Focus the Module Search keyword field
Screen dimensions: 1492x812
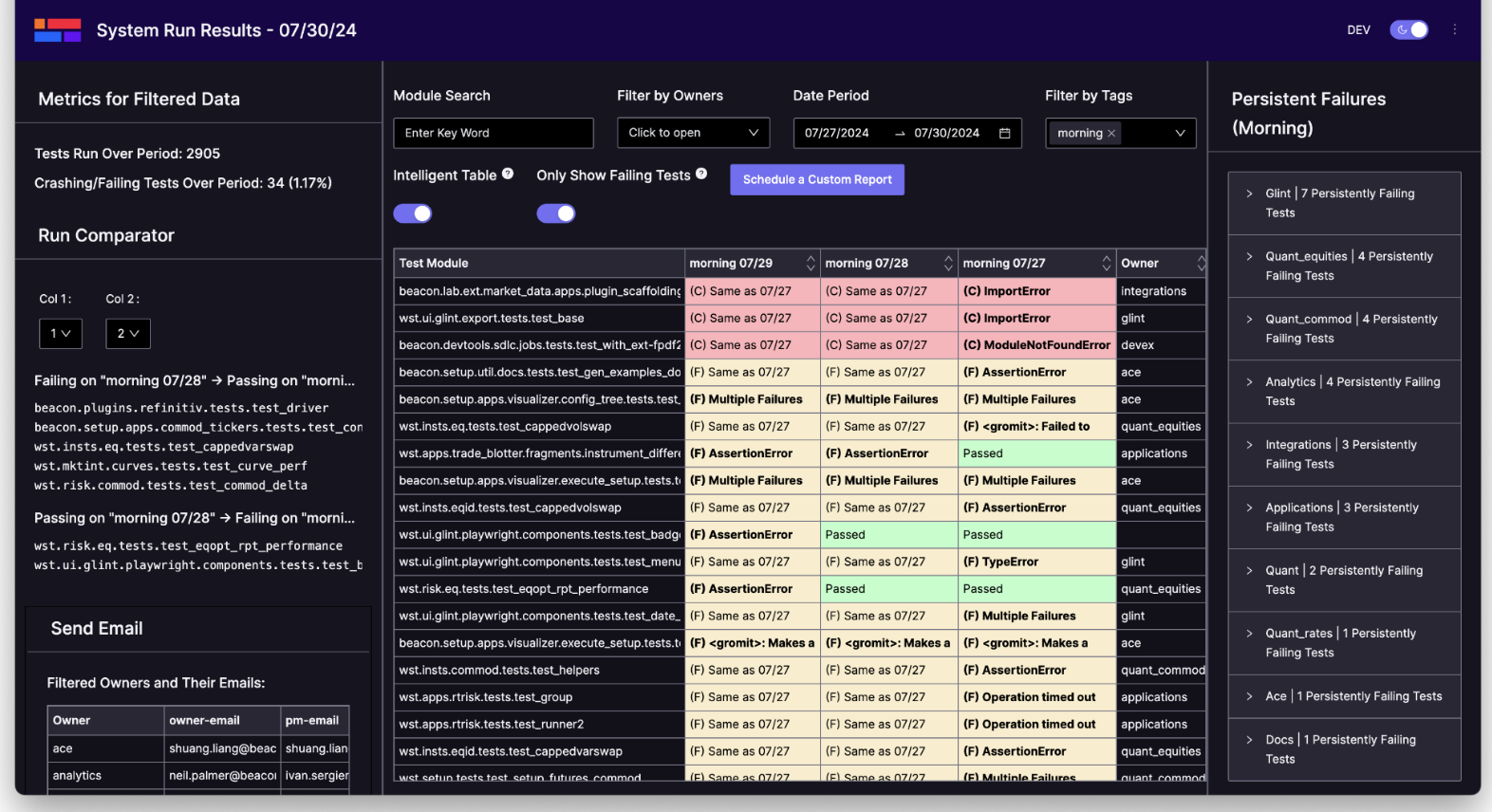click(494, 133)
